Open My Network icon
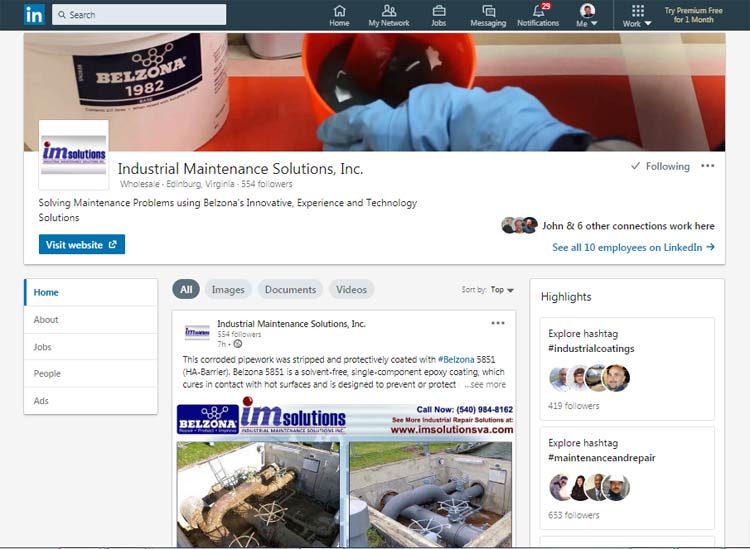750x549 pixels. 388,11
